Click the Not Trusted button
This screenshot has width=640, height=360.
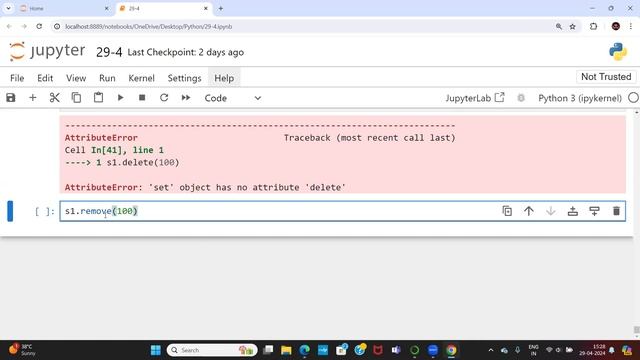click(x=606, y=77)
